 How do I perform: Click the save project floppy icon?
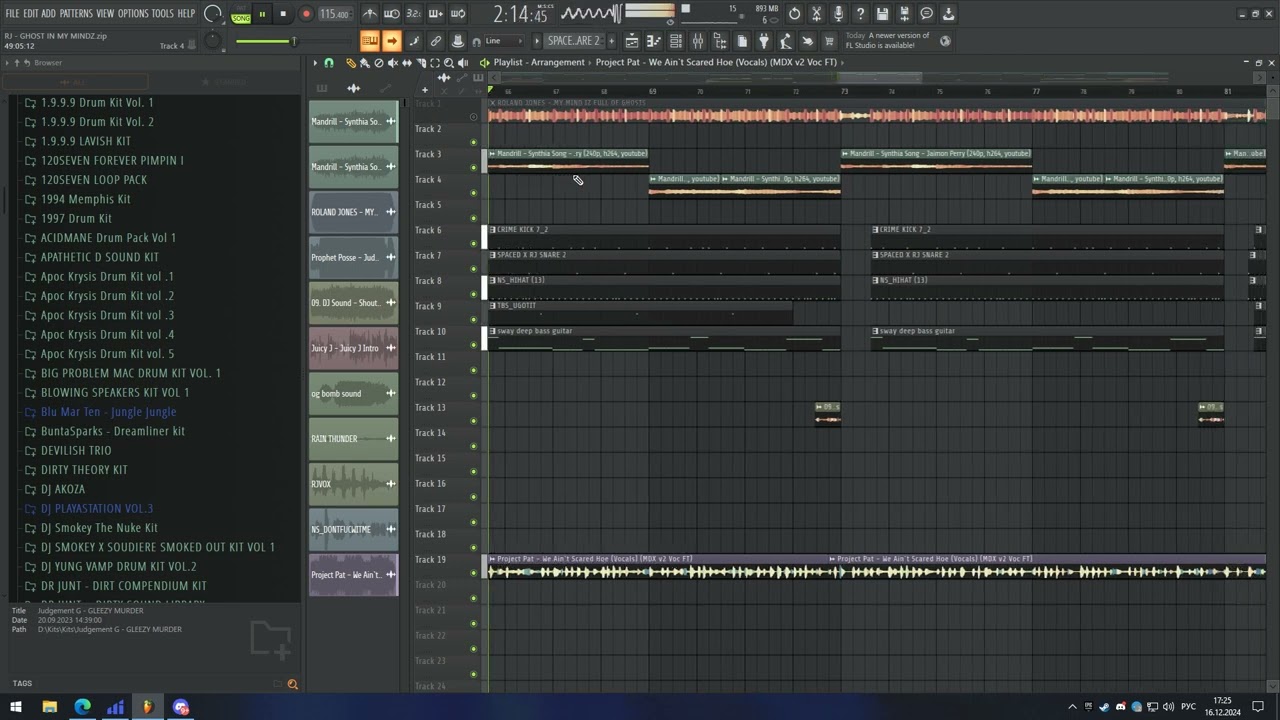(882, 14)
